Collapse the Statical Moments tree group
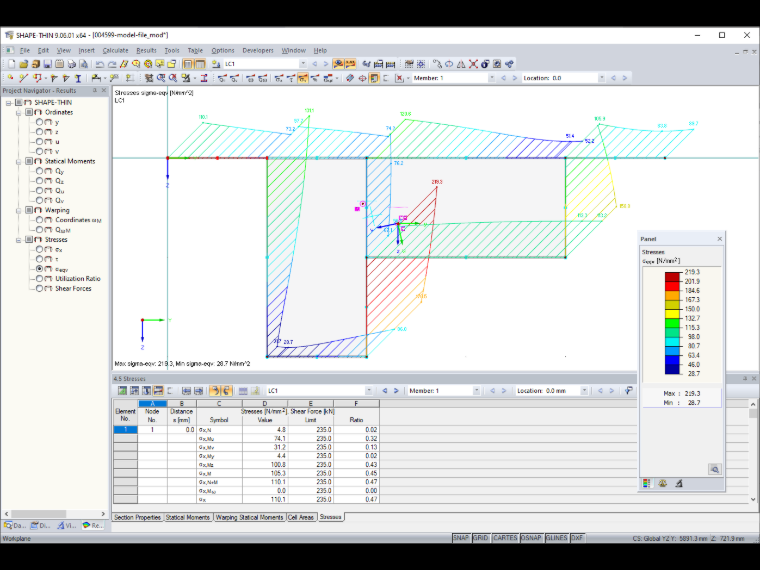 (18, 161)
